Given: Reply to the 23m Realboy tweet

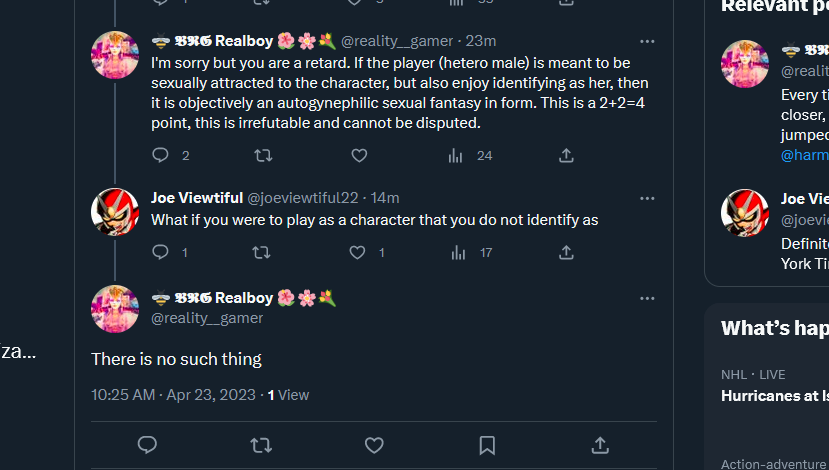Looking at the screenshot, I should [x=160, y=155].
